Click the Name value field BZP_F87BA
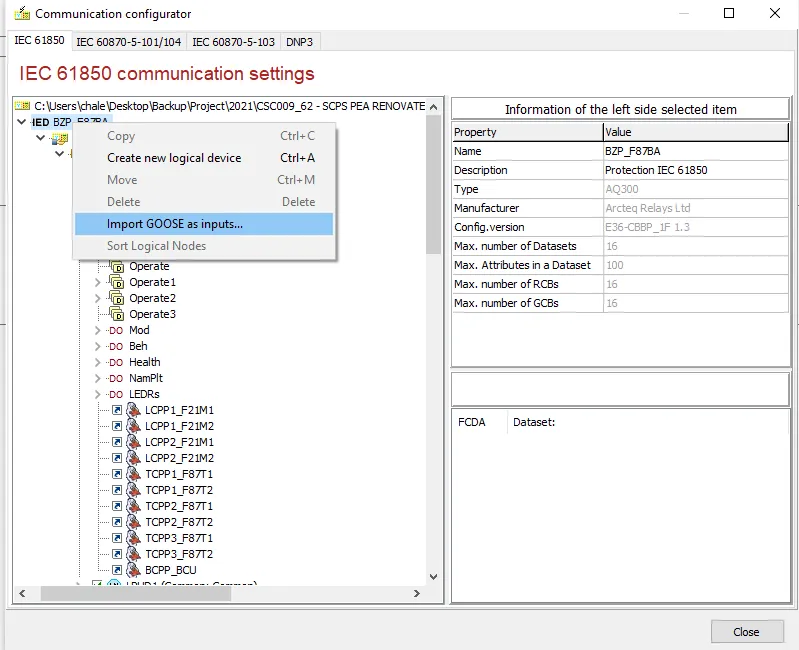The image size is (799, 650). click(696, 151)
